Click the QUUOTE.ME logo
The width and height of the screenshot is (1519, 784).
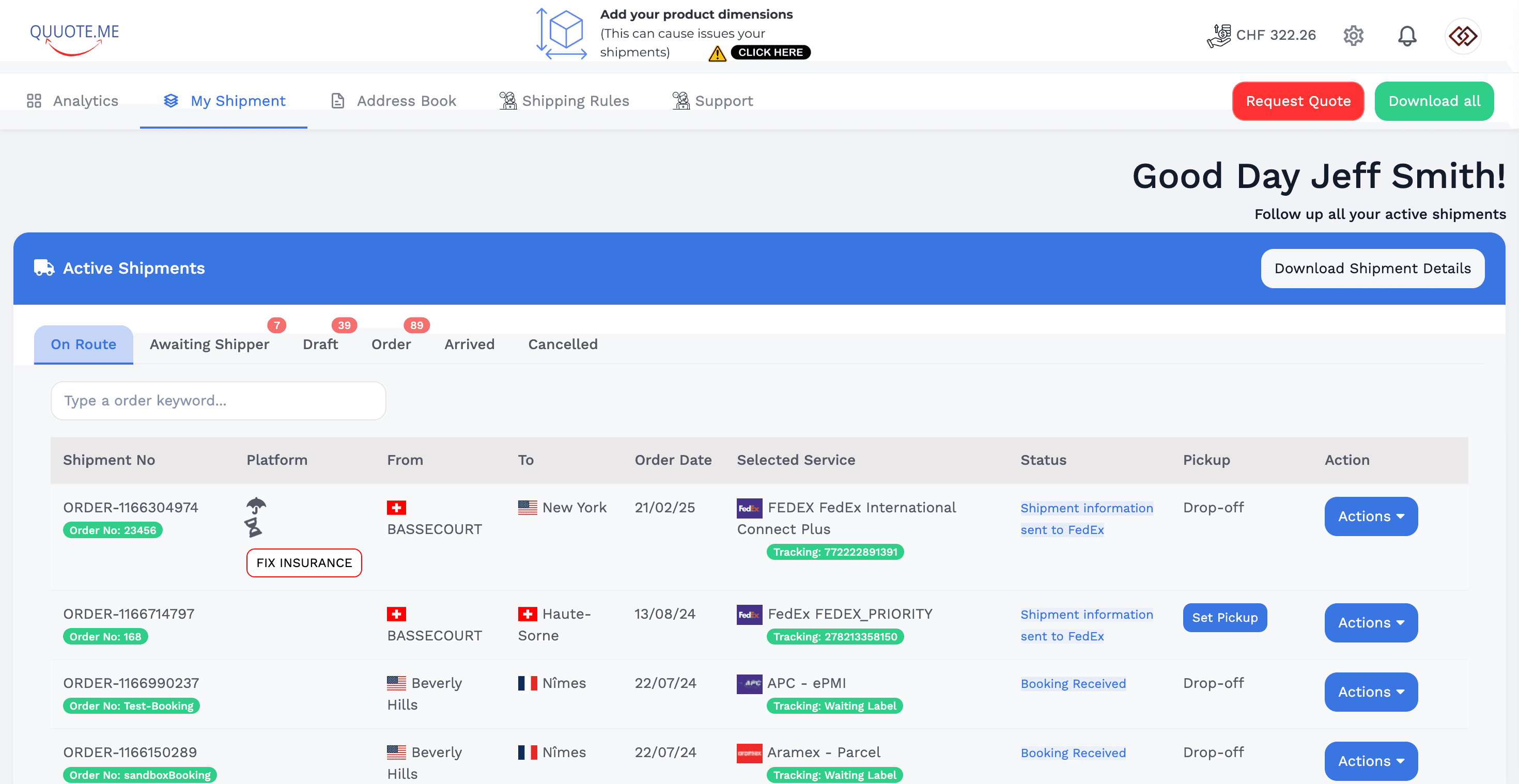pyautogui.click(x=74, y=35)
